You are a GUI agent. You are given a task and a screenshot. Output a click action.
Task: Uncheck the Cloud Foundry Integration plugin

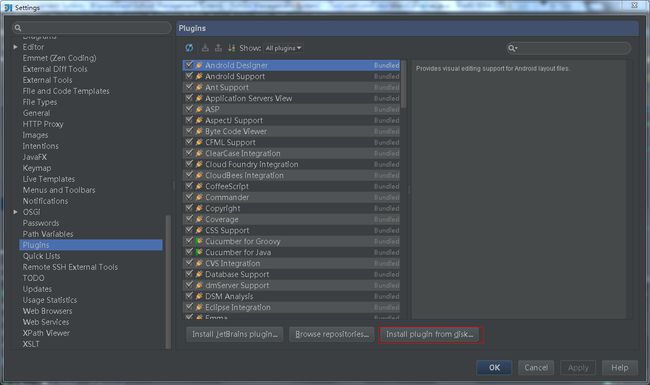tap(189, 164)
